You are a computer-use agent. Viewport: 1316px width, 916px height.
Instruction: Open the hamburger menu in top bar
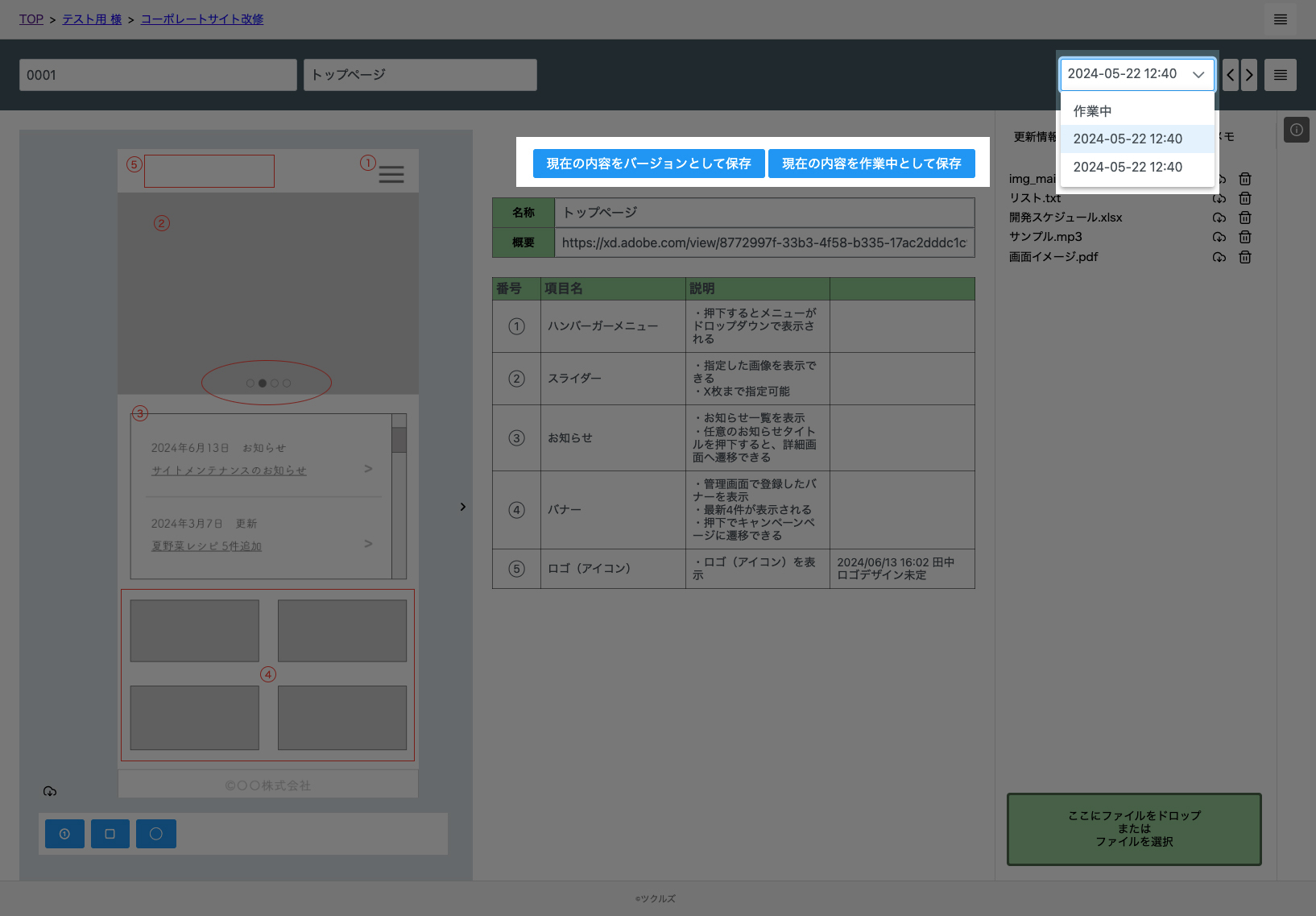(x=1281, y=19)
